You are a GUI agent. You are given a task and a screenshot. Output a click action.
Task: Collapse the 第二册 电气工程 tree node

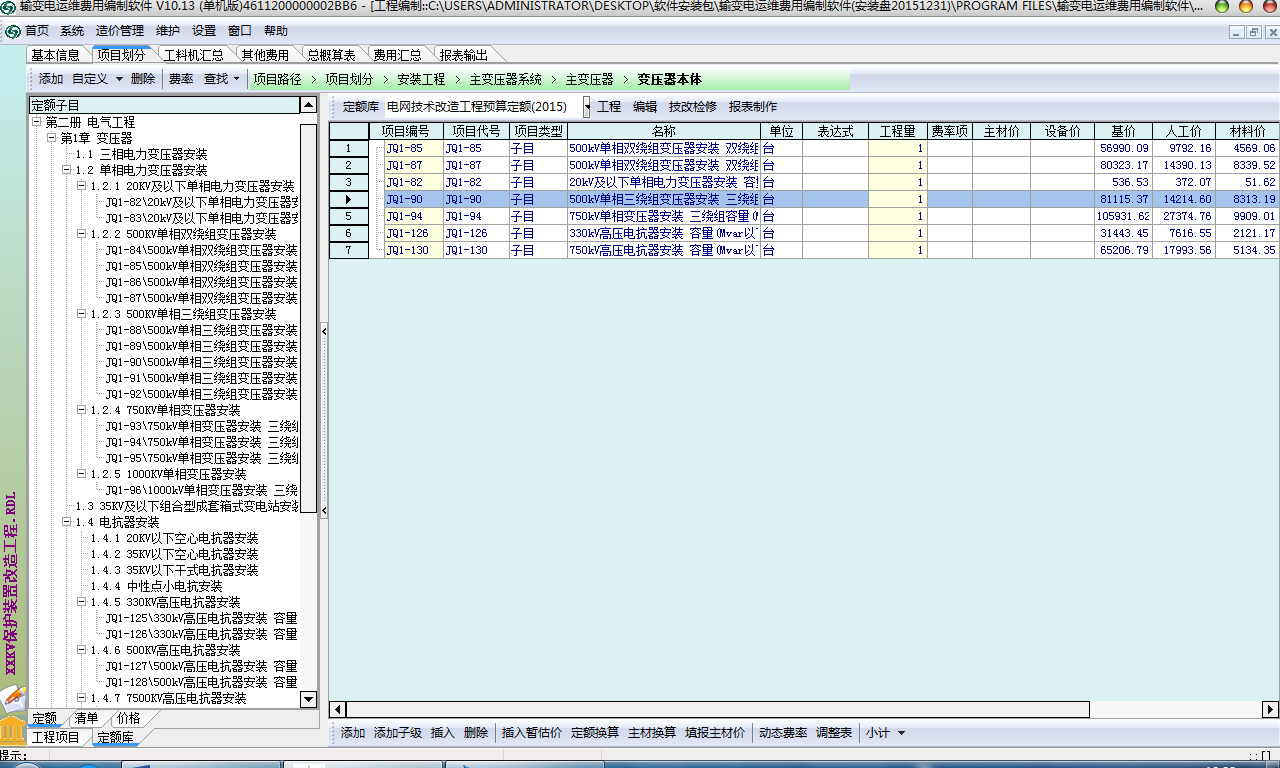(x=37, y=122)
